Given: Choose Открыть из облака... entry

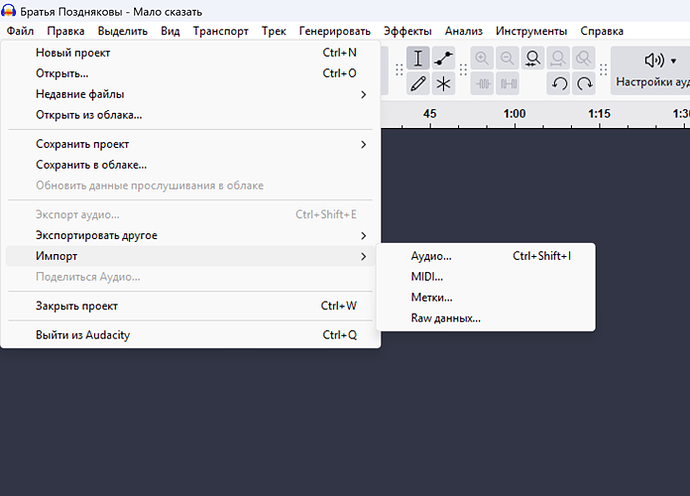Looking at the screenshot, I should (x=190, y=115).
